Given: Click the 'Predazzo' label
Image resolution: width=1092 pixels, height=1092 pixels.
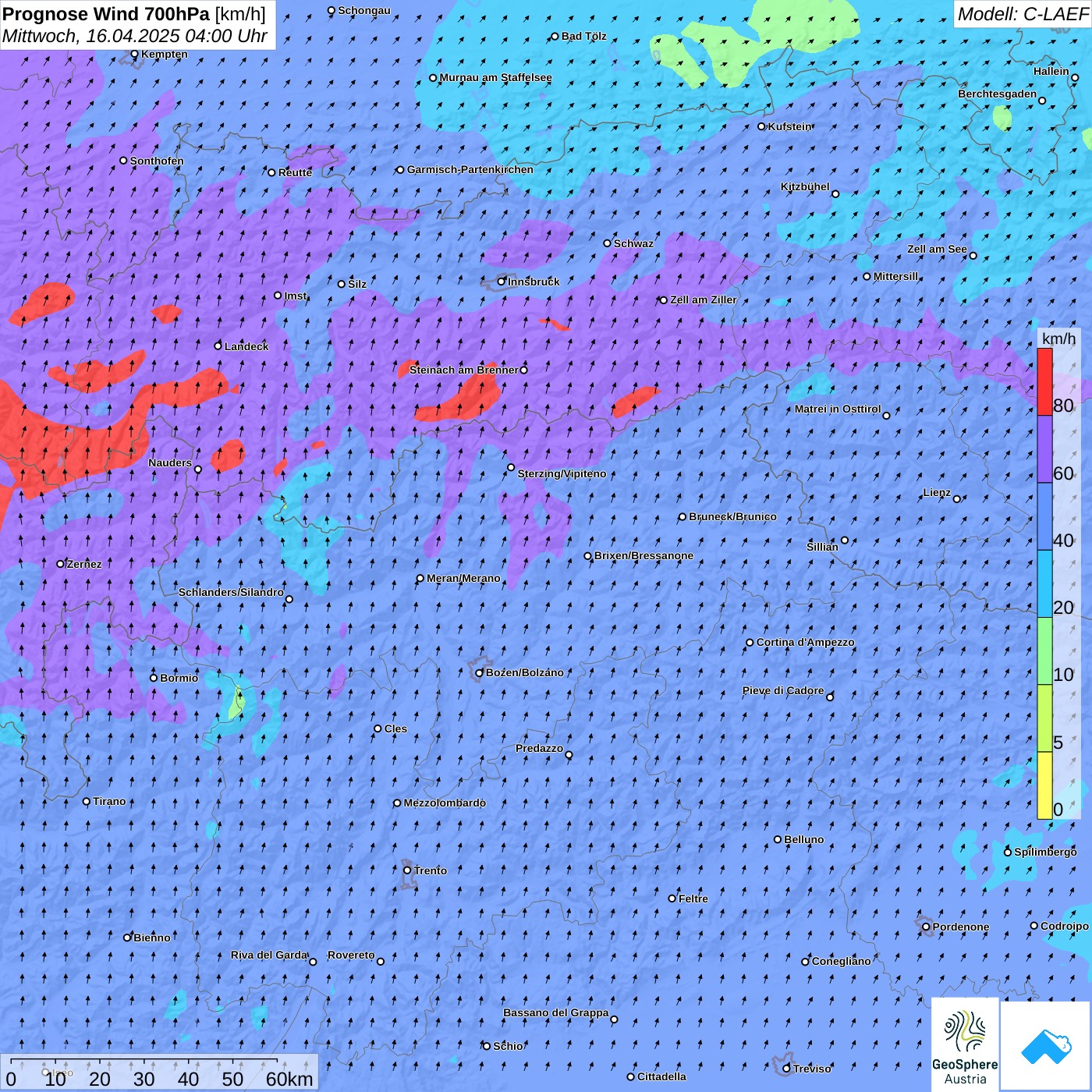Looking at the screenshot, I should (x=539, y=748).
